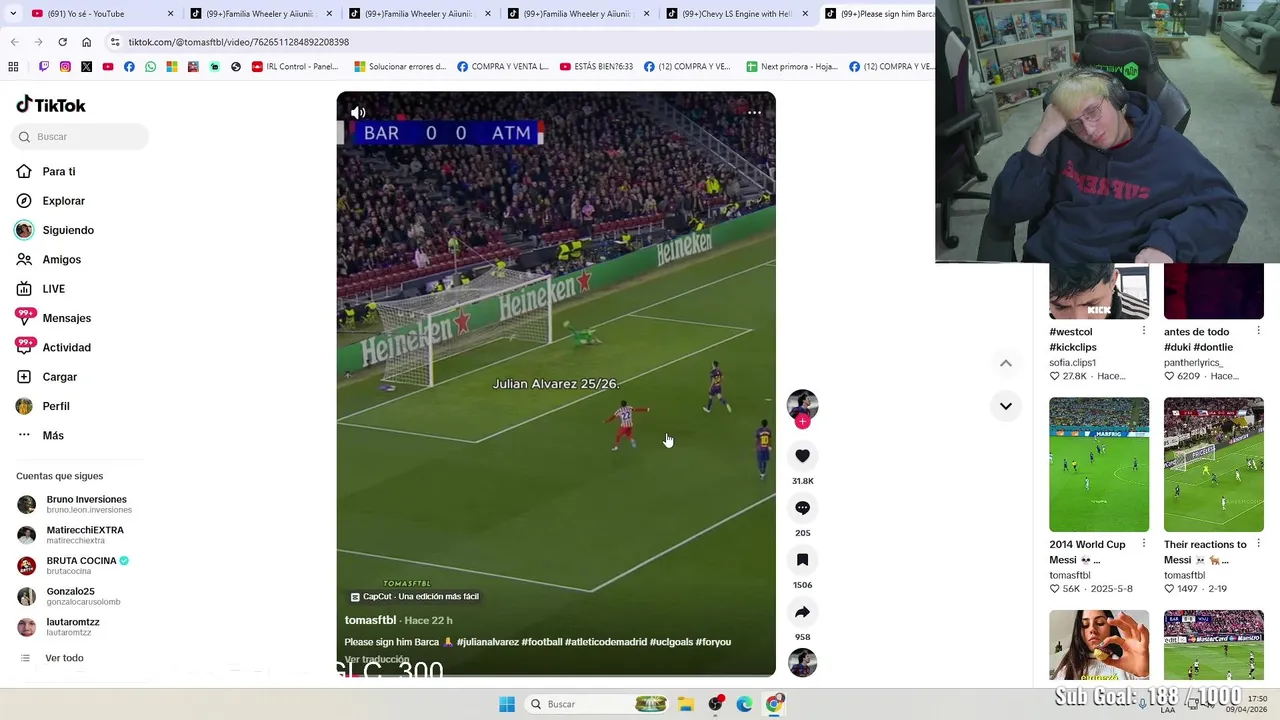Open the #westcol #kickclips video thumbnail
The height and width of the screenshot is (720, 1280).
pos(1099,291)
